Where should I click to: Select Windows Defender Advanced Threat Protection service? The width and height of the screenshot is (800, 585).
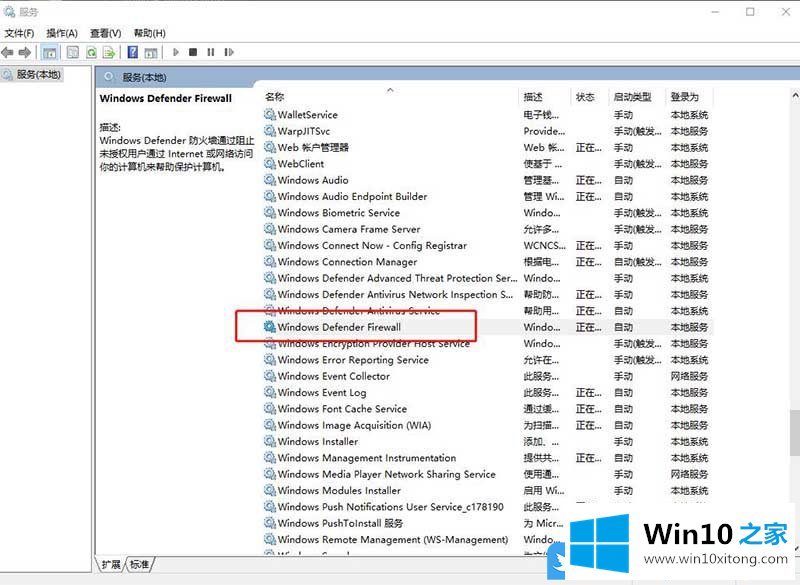487,278
